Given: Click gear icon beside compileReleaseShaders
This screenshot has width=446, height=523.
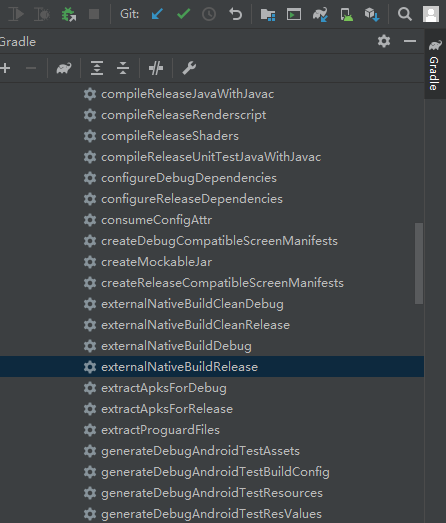Looking at the screenshot, I should 90,136.
